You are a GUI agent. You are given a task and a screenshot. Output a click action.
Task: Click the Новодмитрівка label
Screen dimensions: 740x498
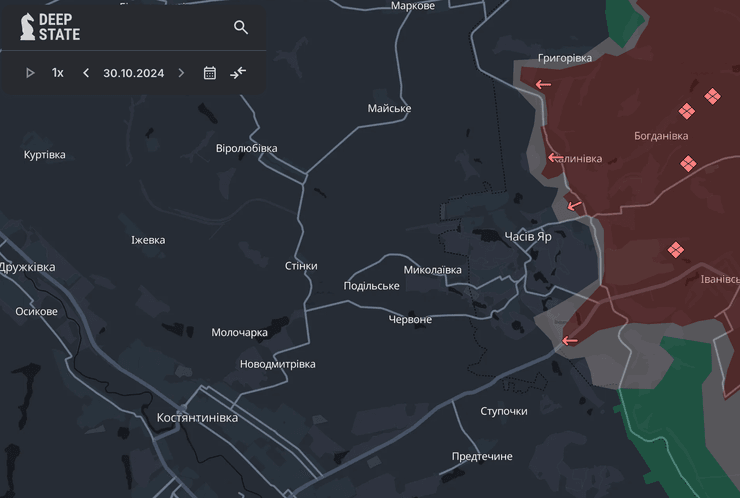pos(278,364)
